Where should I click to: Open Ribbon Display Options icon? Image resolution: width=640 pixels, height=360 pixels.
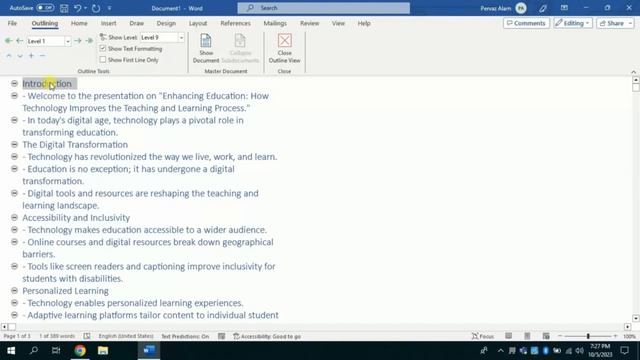[564, 8]
